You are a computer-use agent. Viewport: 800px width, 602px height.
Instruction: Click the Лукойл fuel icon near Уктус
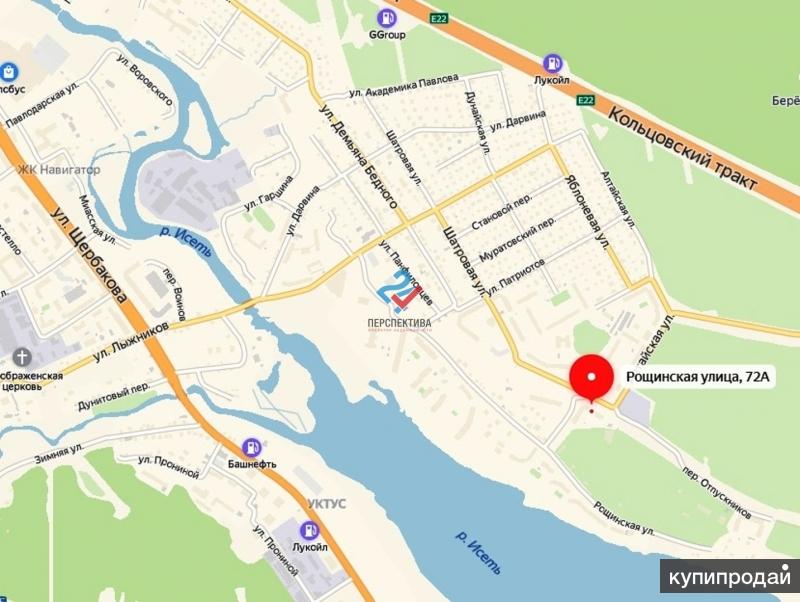click(x=309, y=530)
